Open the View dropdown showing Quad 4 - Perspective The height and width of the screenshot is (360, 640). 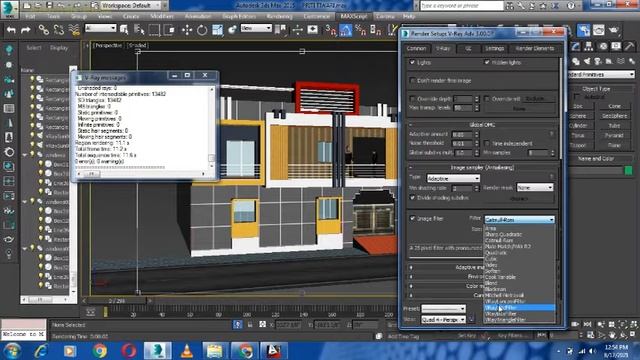click(x=443, y=320)
